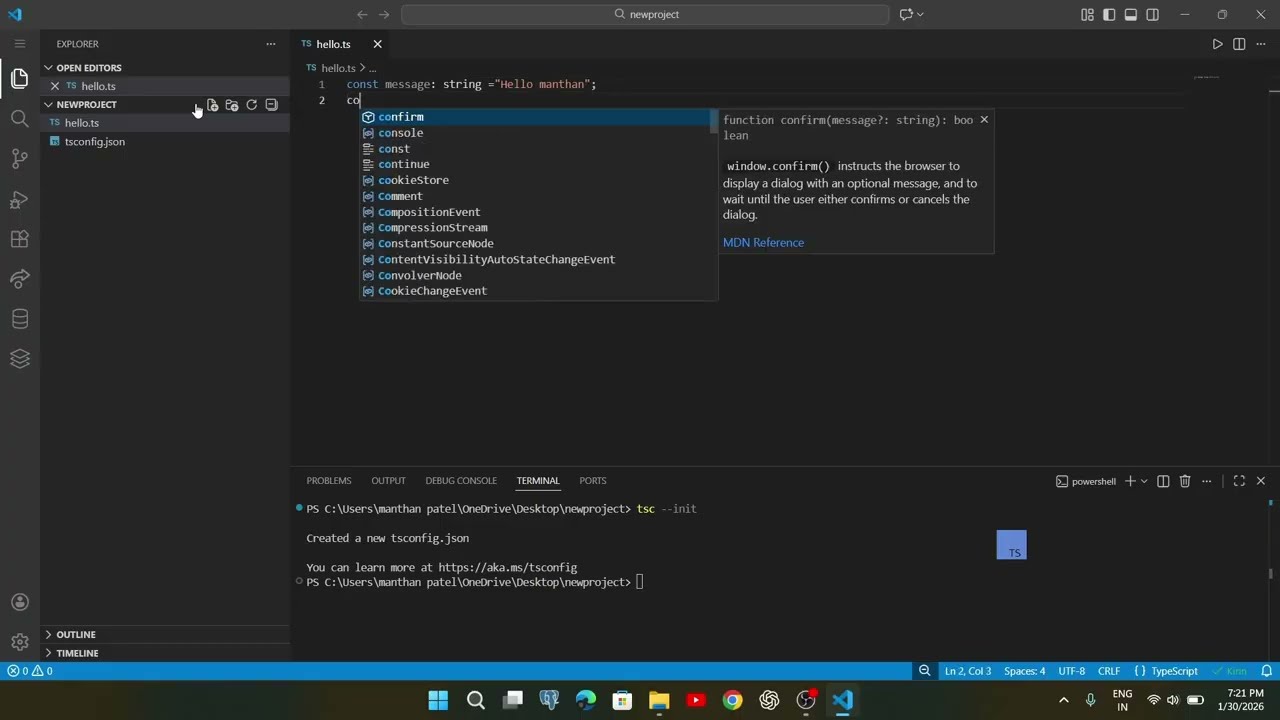This screenshot has width=1280, height=720.
Task: Toggle the secondary side bar visibility
Action: 1153,15
